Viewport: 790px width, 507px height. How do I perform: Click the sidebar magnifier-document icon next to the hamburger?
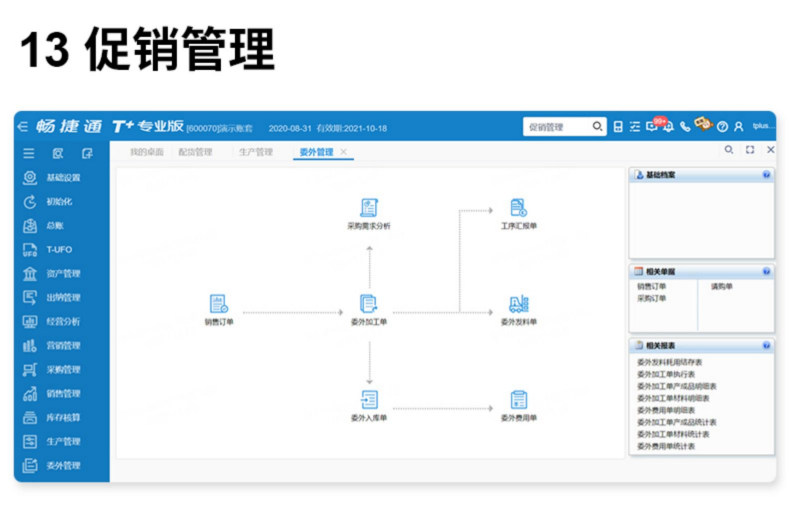(58, 153)
